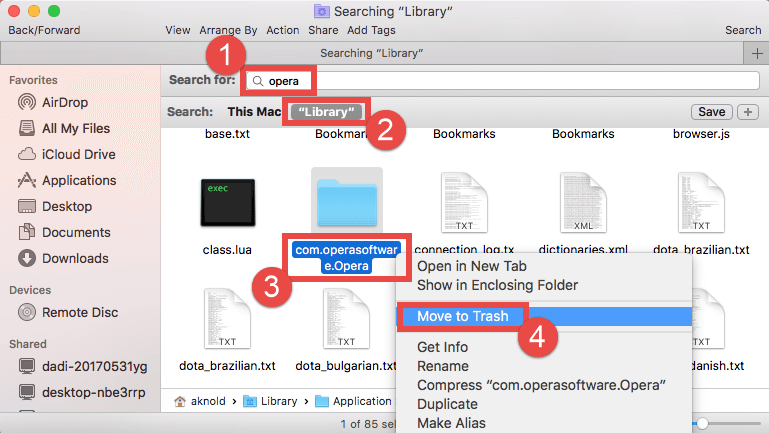The image size is (769, 433).
Task: Adjust the icon size slider
Action: 703,424
